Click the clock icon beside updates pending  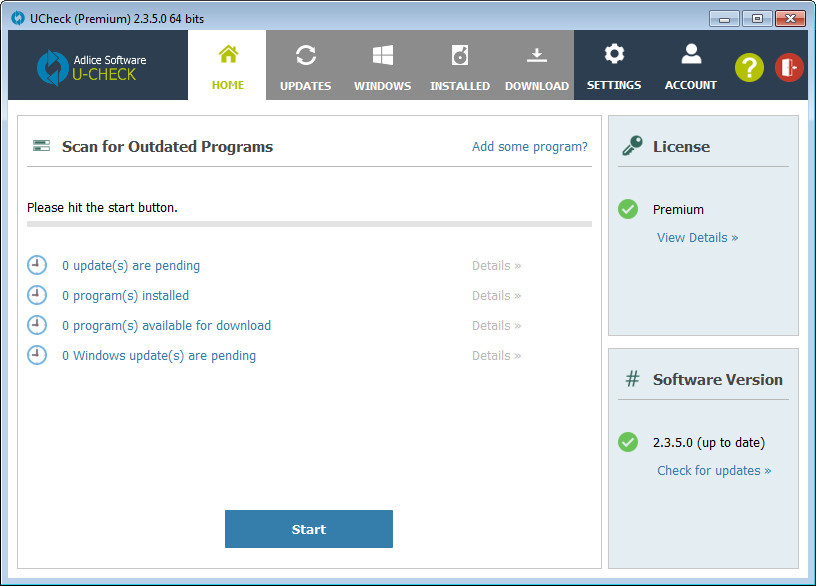37,265
